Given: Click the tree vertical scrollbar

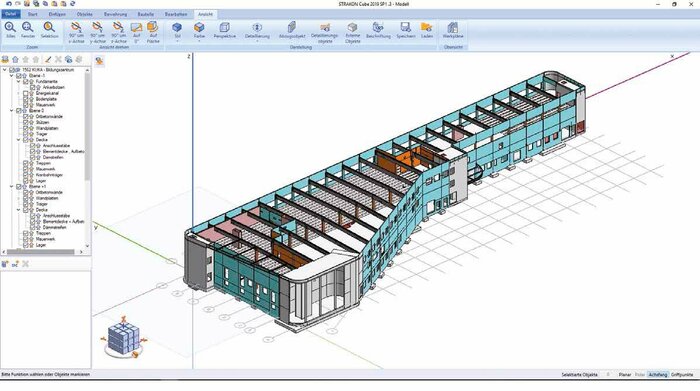Looking at the screenshot, I should (x=88, y=127).
